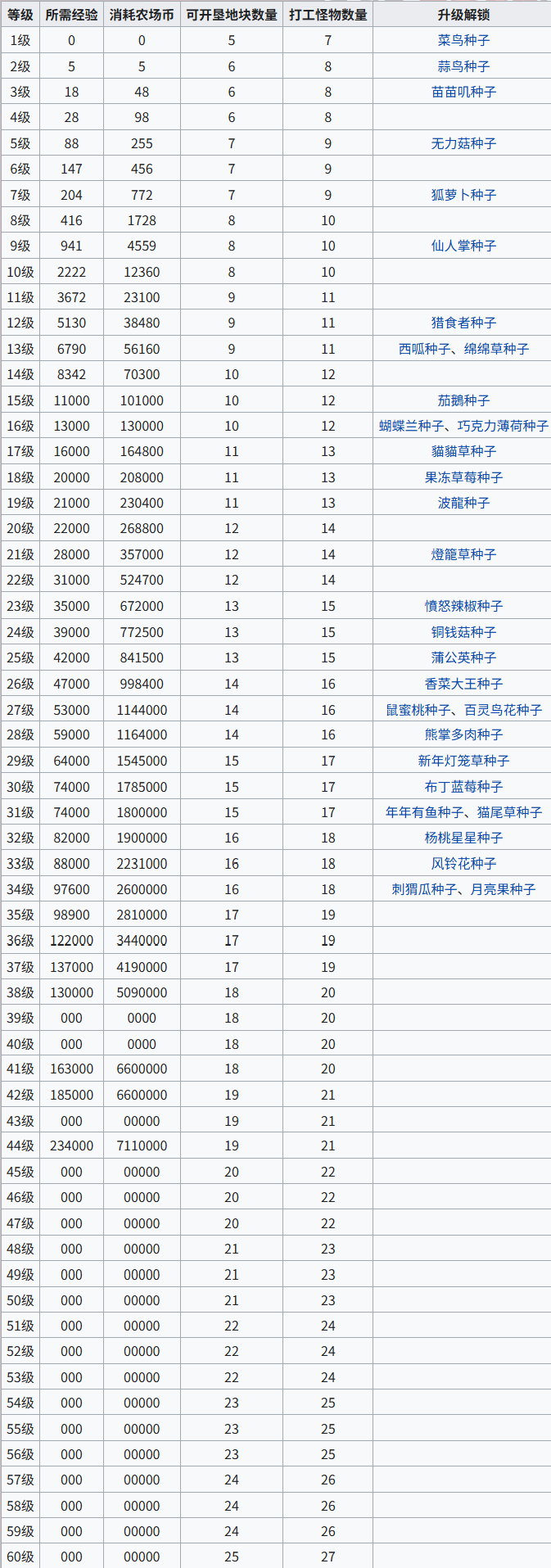Open the 新年灯笼草种子 link
This screenshot has width=551, height=1568.
463,761
